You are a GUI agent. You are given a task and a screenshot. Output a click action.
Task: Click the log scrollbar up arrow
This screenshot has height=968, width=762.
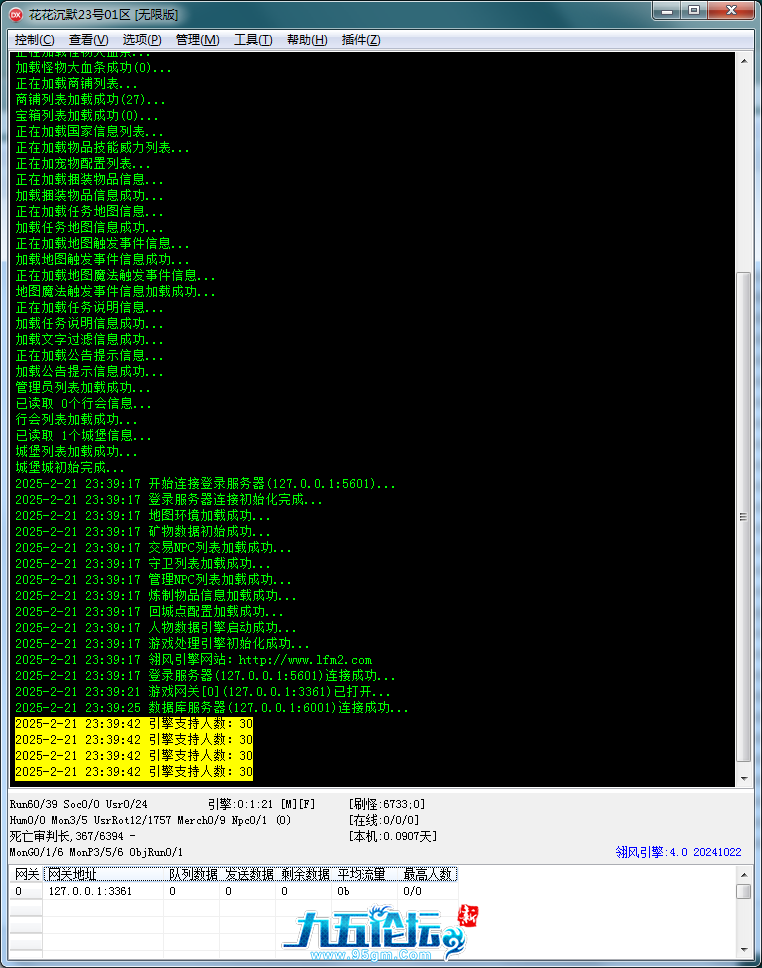743,60
